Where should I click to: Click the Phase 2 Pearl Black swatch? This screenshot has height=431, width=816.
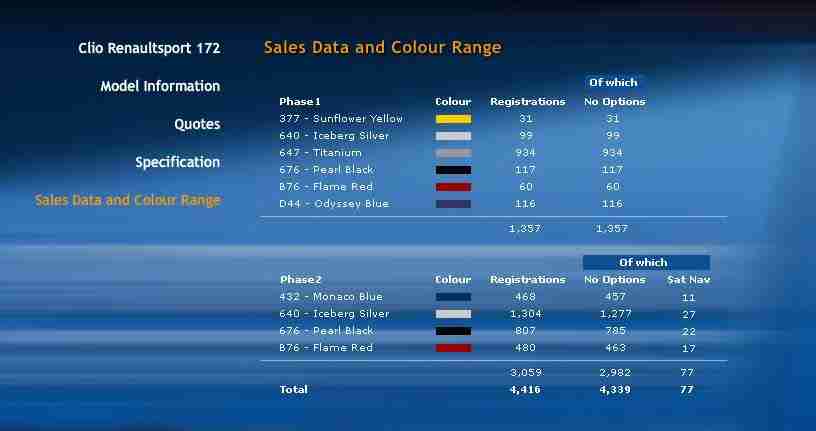tap(453, 331)
